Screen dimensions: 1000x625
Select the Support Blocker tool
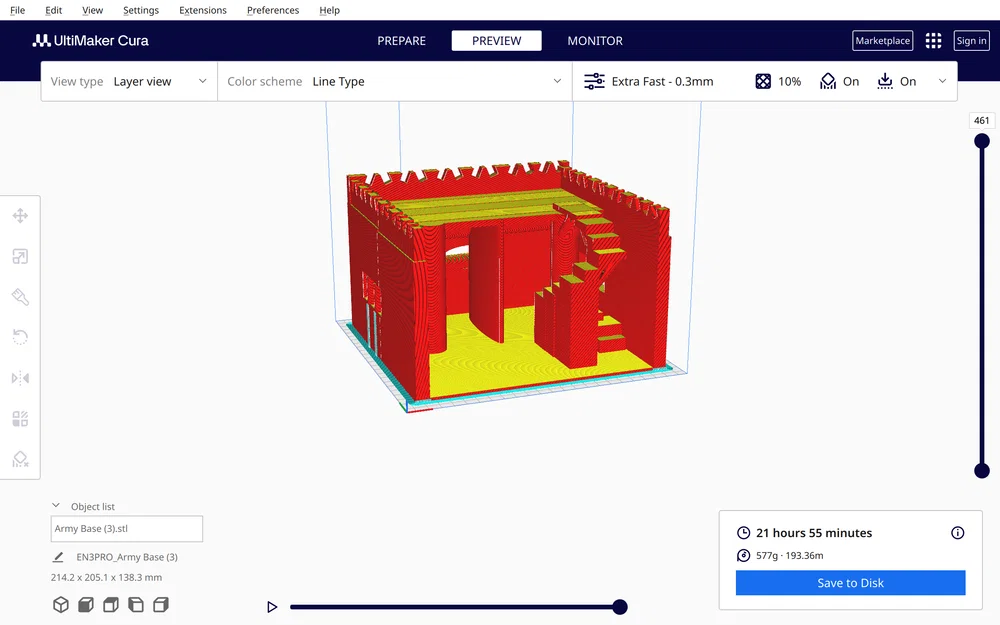(20, 459)
